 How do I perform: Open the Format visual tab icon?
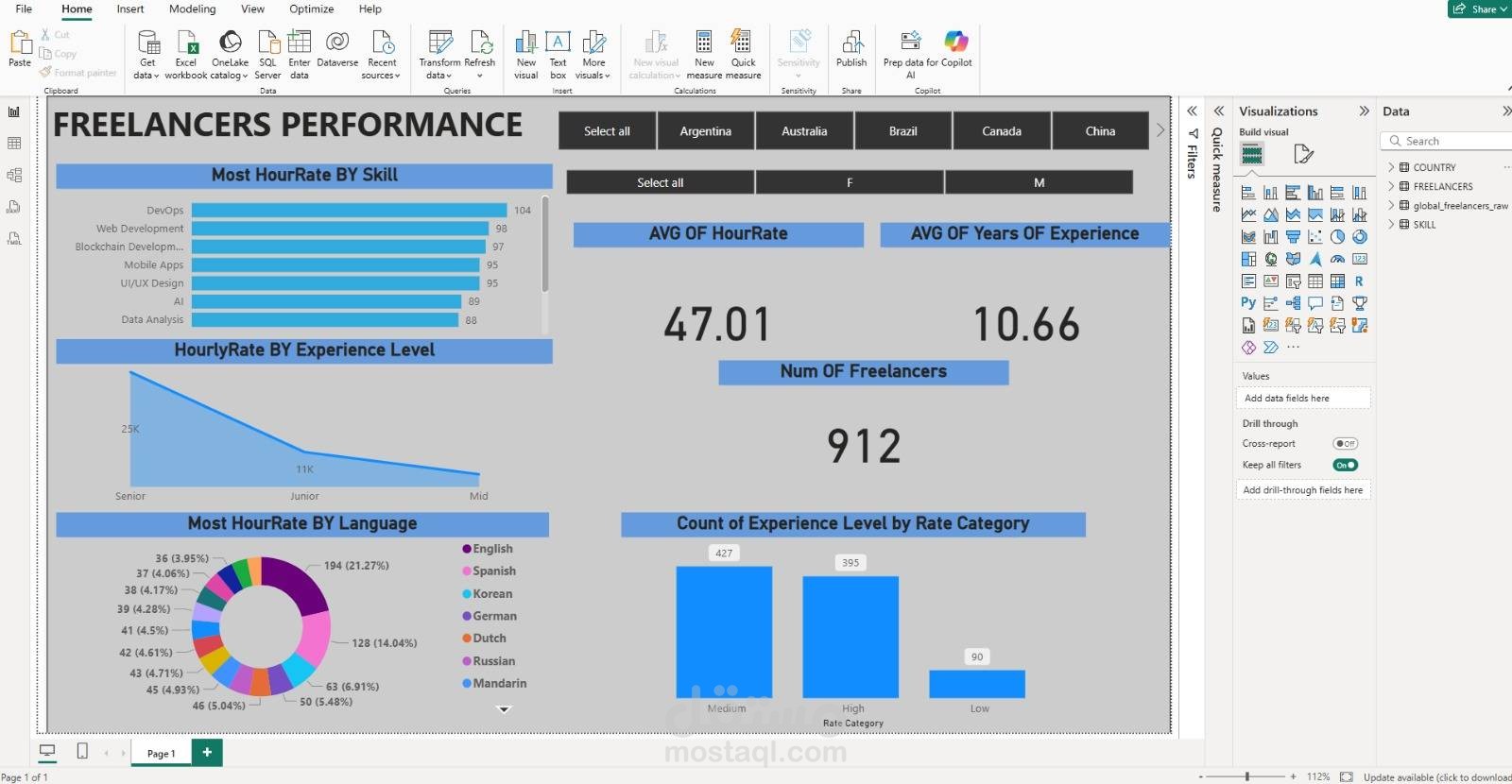(1304, 154)
